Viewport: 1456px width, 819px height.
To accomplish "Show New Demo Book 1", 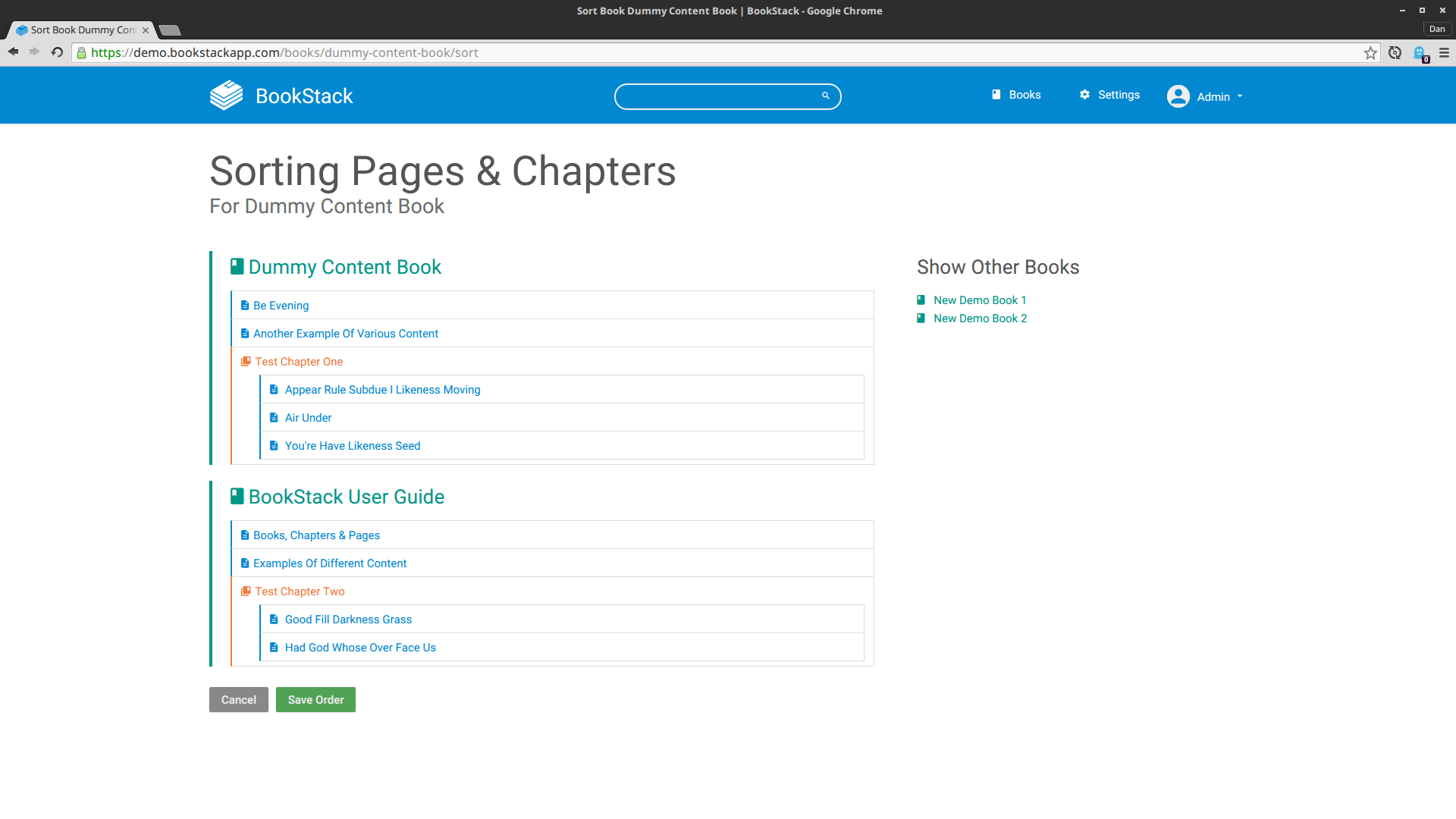I will click(979, 300).
